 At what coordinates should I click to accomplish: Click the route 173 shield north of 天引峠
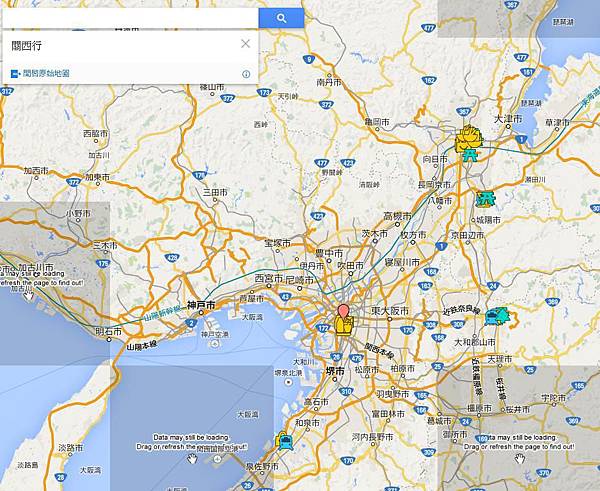click(264, 92)
